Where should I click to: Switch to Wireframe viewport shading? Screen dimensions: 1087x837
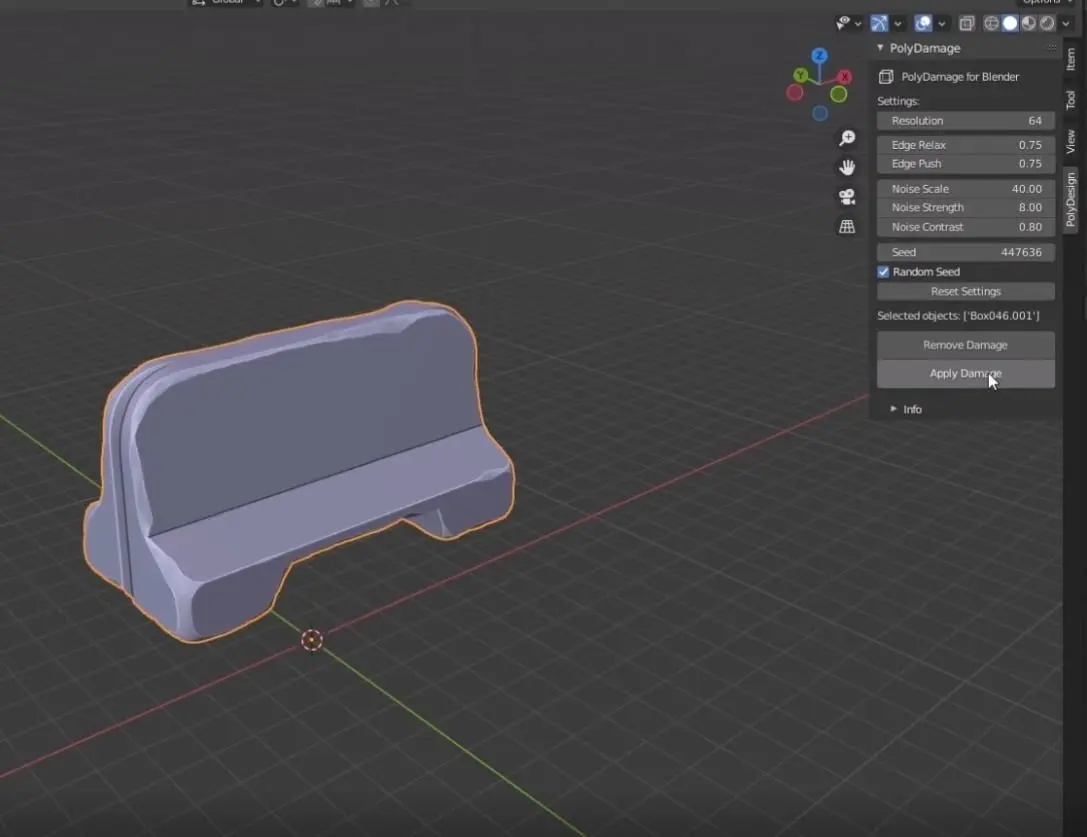pyautogui.click(x=991, y=24)
